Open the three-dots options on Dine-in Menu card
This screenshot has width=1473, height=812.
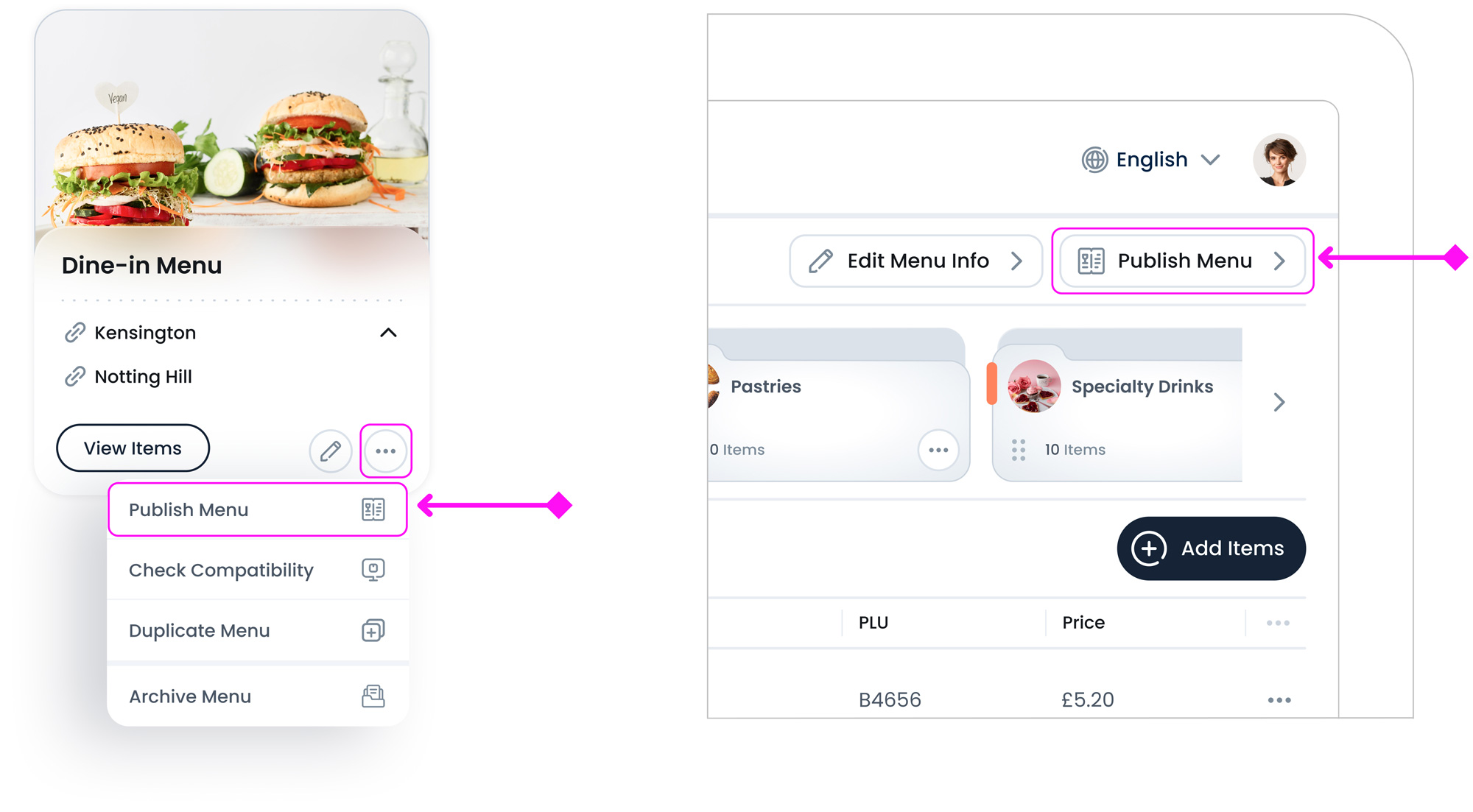pos(386,451)
